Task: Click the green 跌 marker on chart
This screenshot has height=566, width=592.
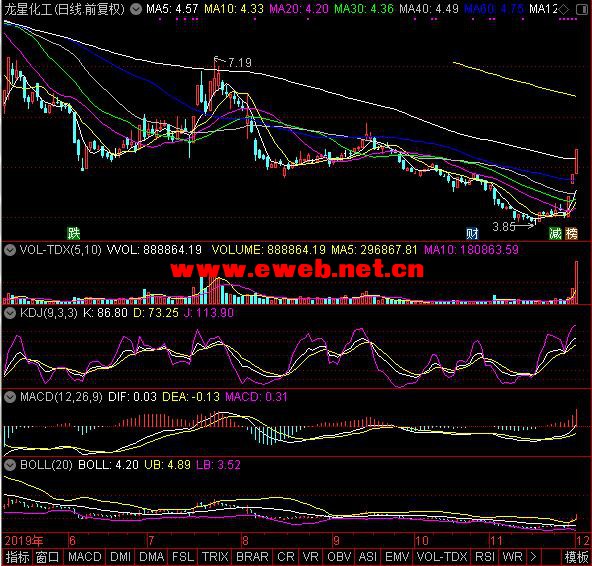Action: coord(74,233)
